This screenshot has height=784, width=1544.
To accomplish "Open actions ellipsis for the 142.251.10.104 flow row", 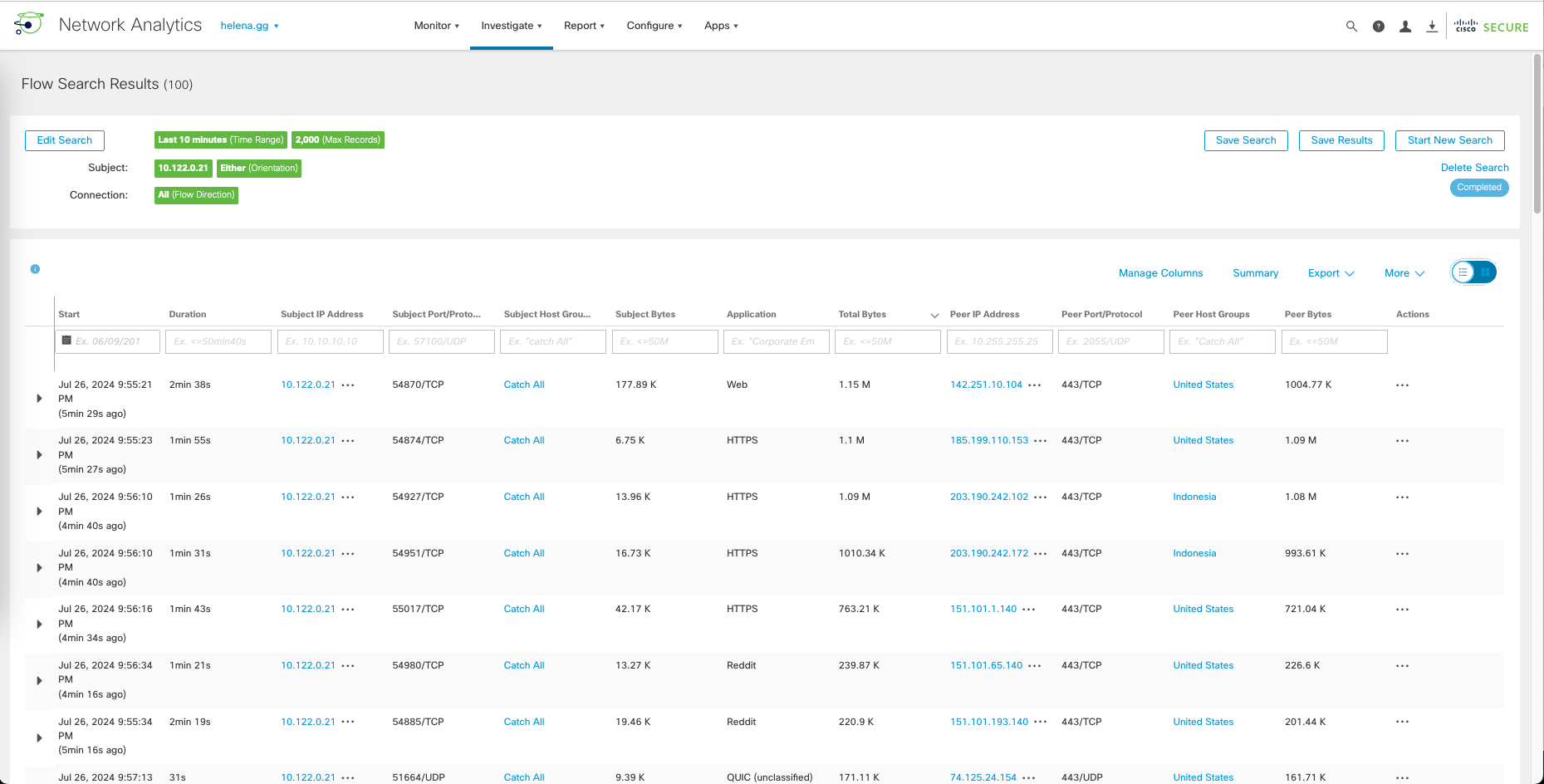I will tap(1402, 385).
